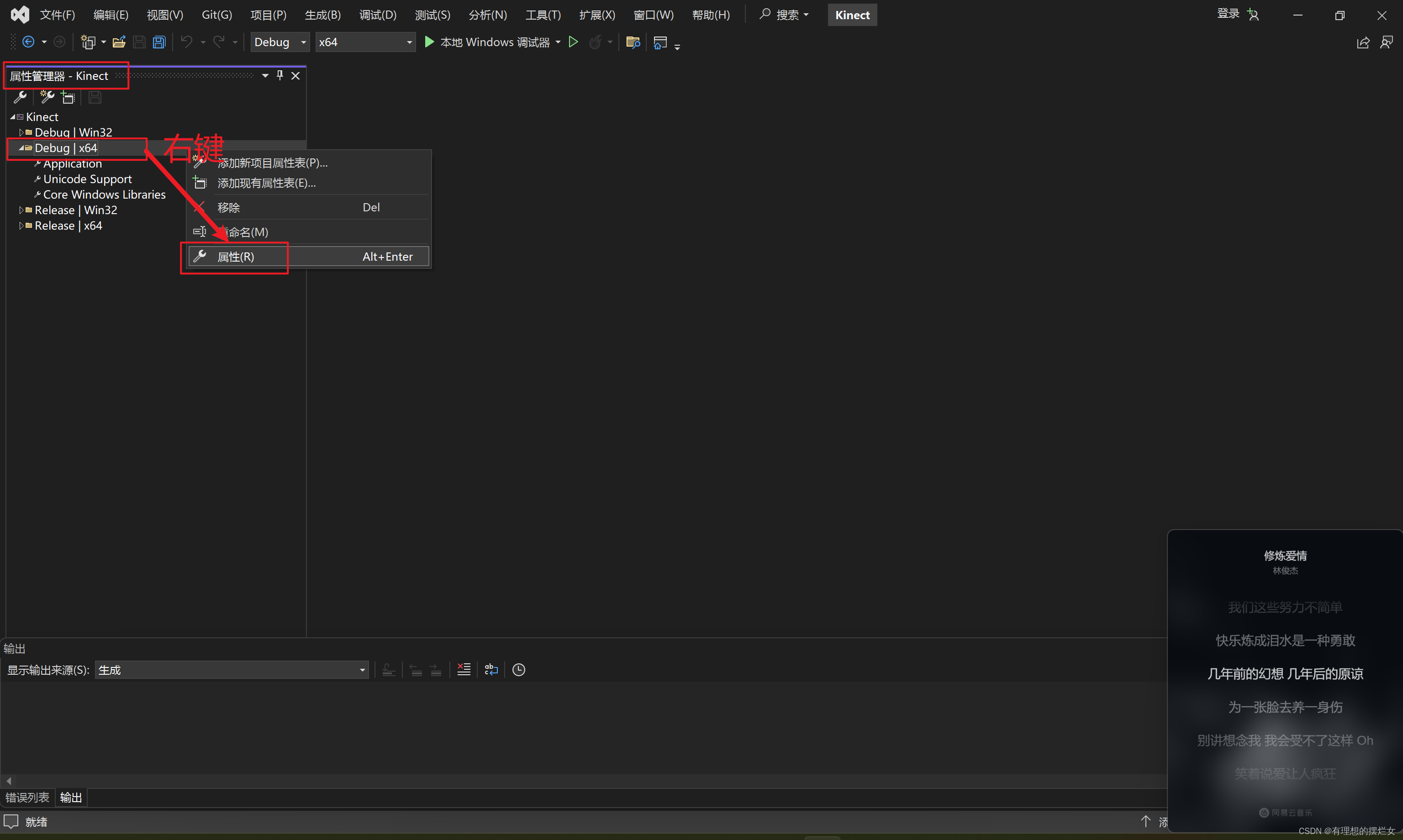This screenshot has width=1403, height=840.
Task: Click the Save All toolbar icon
Action: pos(159,42)
